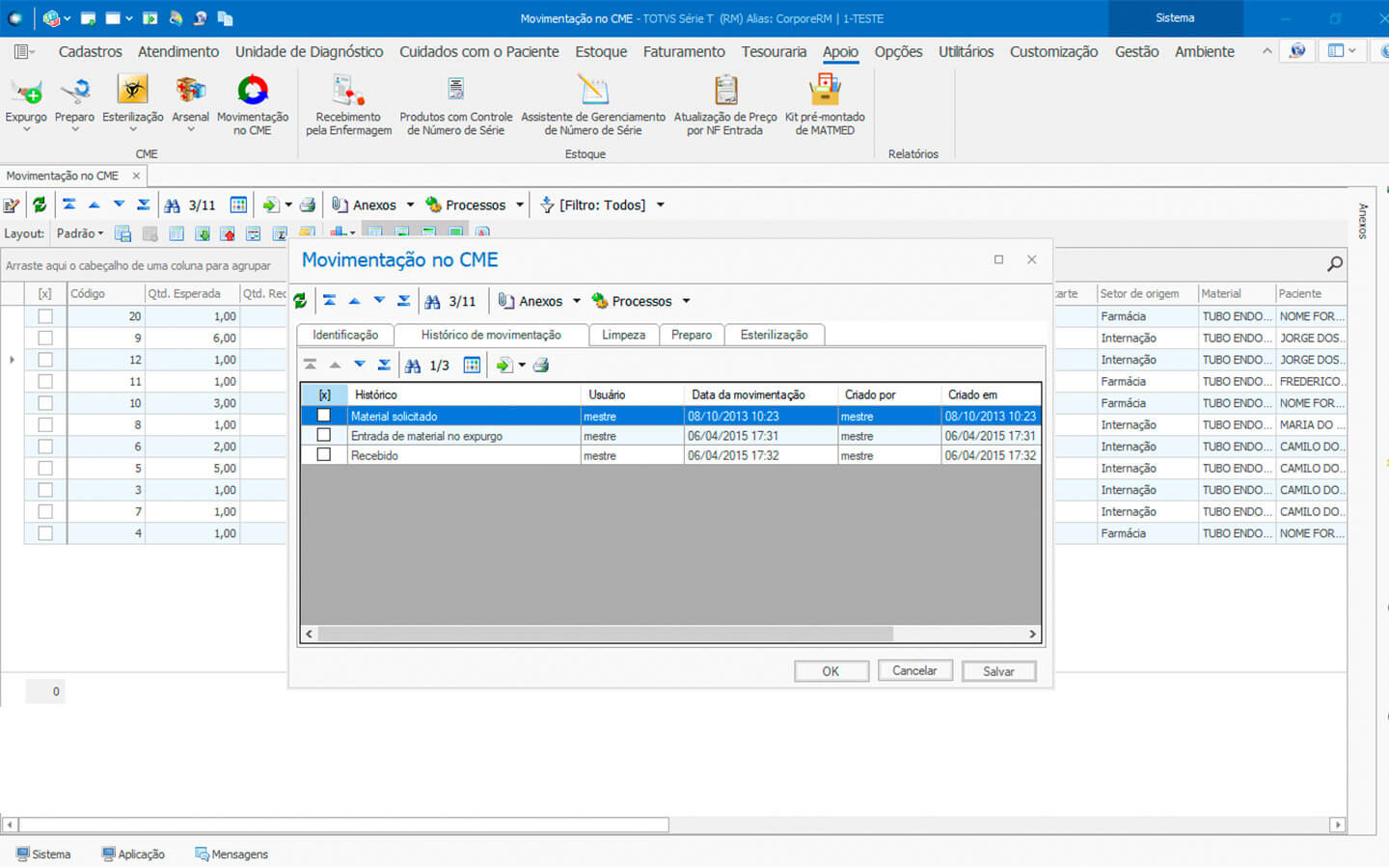Click the print icon in the history toolbar

[541, 366]
